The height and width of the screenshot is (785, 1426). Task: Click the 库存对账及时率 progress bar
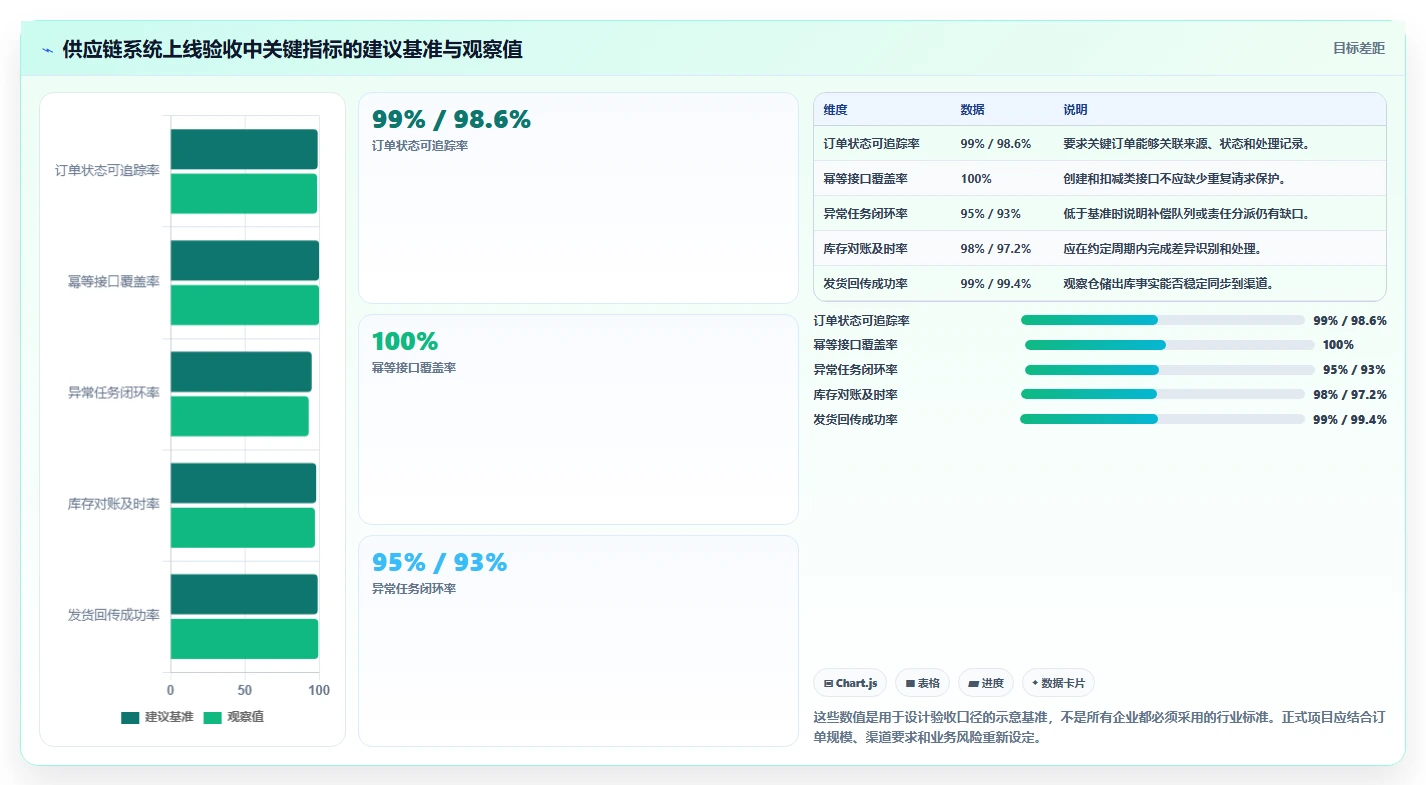[x=1163, y=394]
